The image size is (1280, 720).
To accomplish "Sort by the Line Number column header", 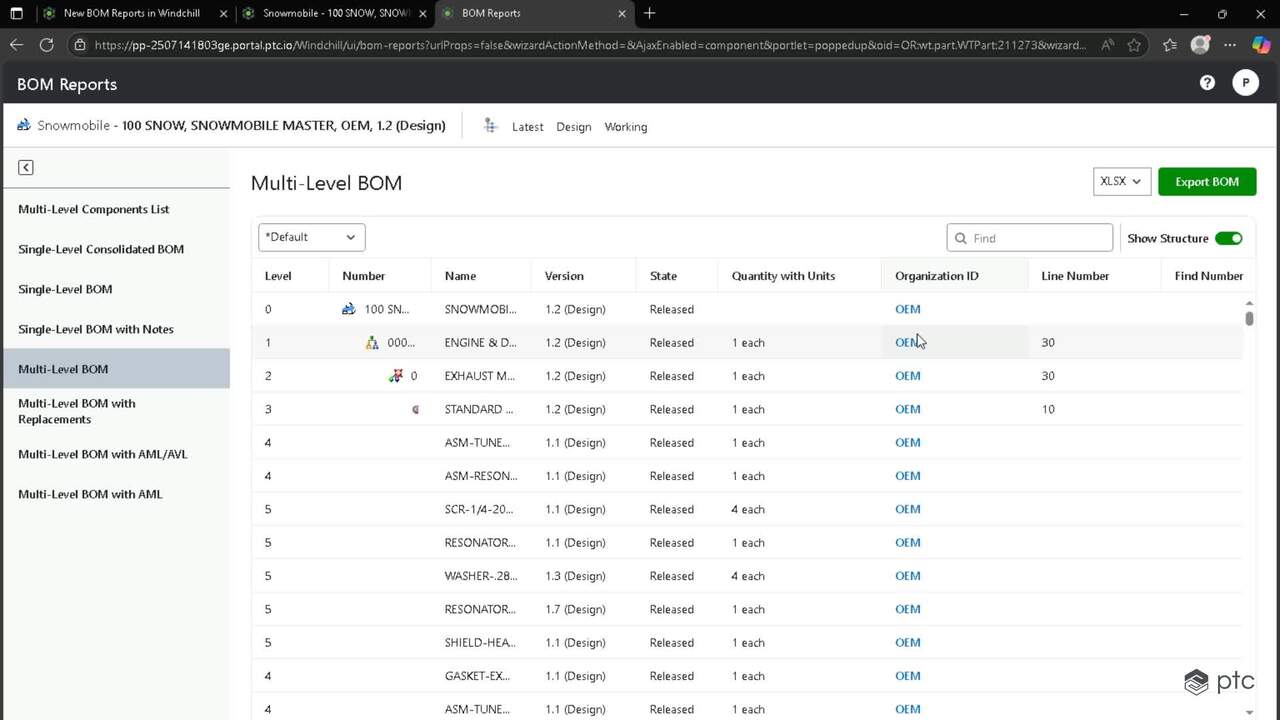I will click(x=1075, y=276).
